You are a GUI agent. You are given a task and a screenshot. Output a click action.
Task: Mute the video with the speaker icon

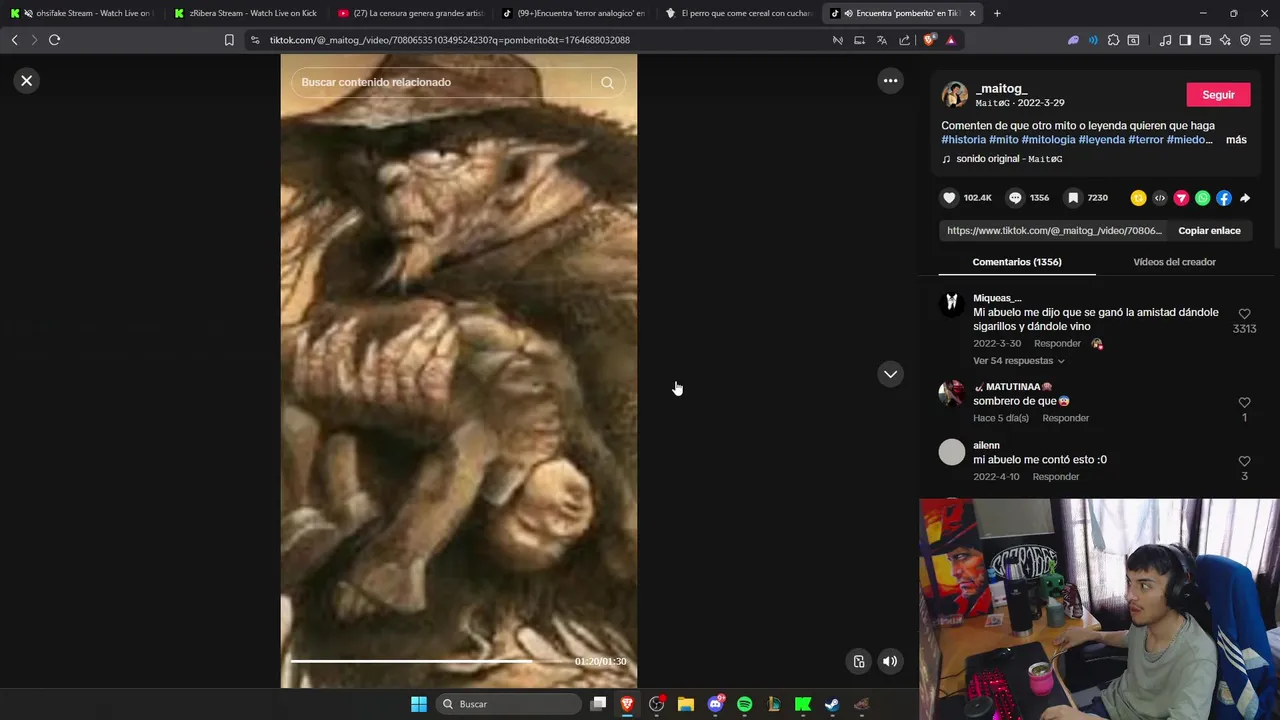[x=890, y=661]
